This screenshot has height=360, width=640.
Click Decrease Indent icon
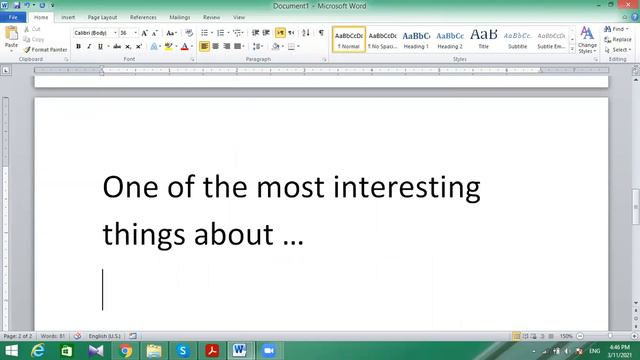click(x=256, y=33)
